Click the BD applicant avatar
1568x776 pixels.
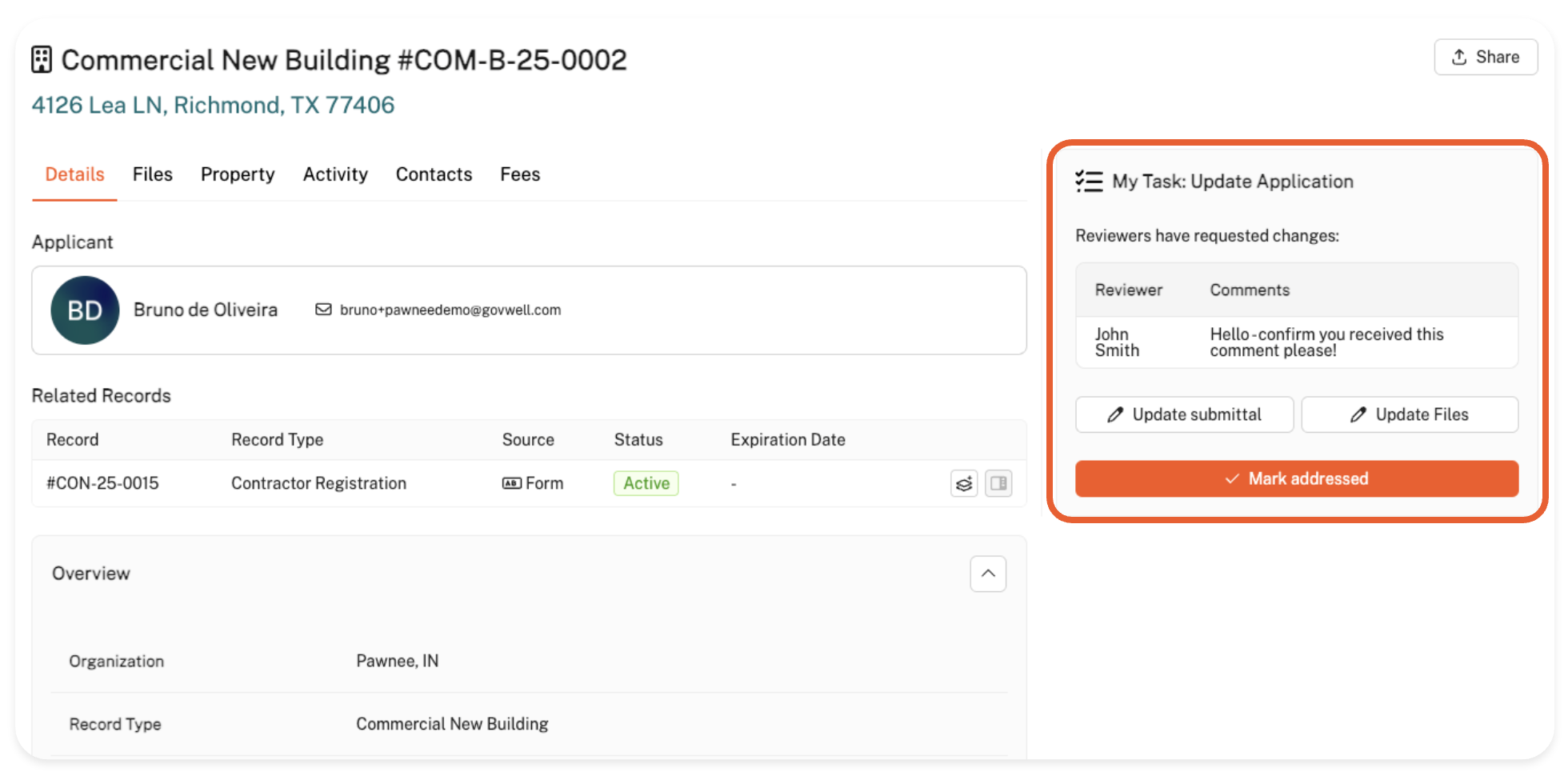point(85,310)
